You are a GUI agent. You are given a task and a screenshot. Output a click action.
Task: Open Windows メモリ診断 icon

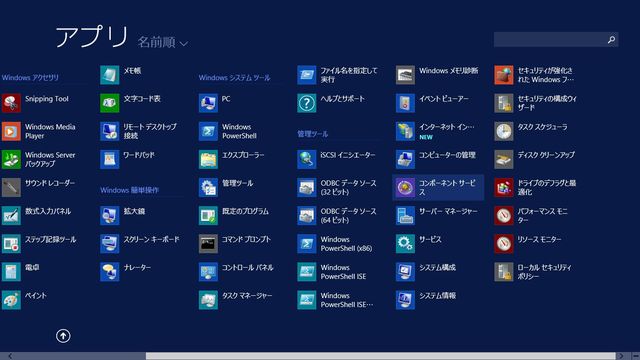coord(405,75)
